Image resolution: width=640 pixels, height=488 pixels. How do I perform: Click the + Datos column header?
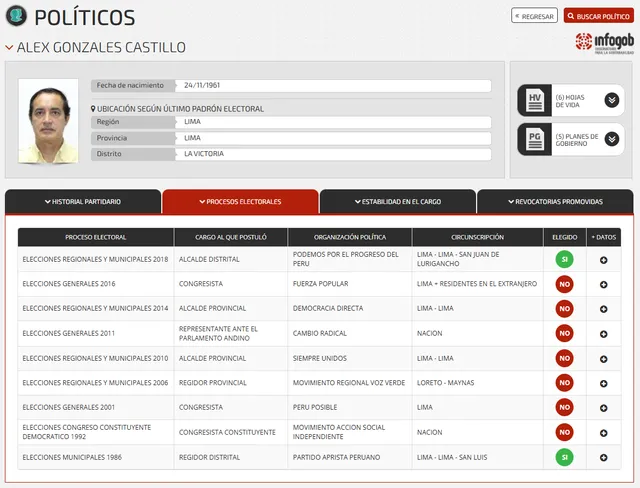pos(604,237)
